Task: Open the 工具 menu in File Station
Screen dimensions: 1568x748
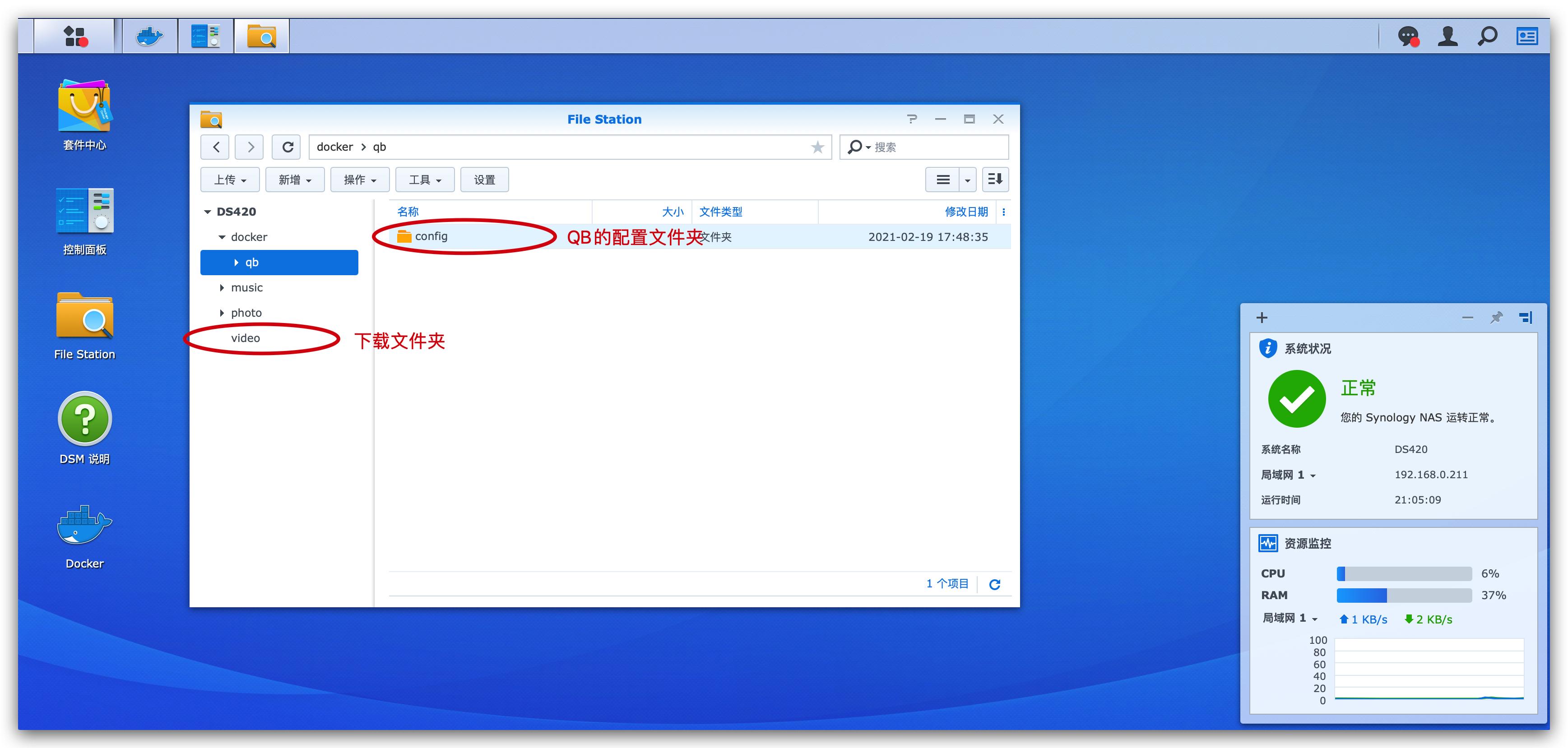Action: [424, 179]
